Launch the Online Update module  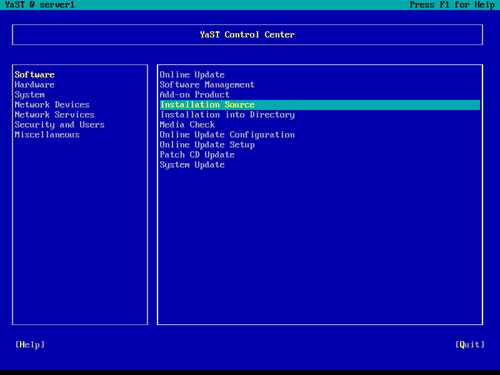click(x=192, y=75)
